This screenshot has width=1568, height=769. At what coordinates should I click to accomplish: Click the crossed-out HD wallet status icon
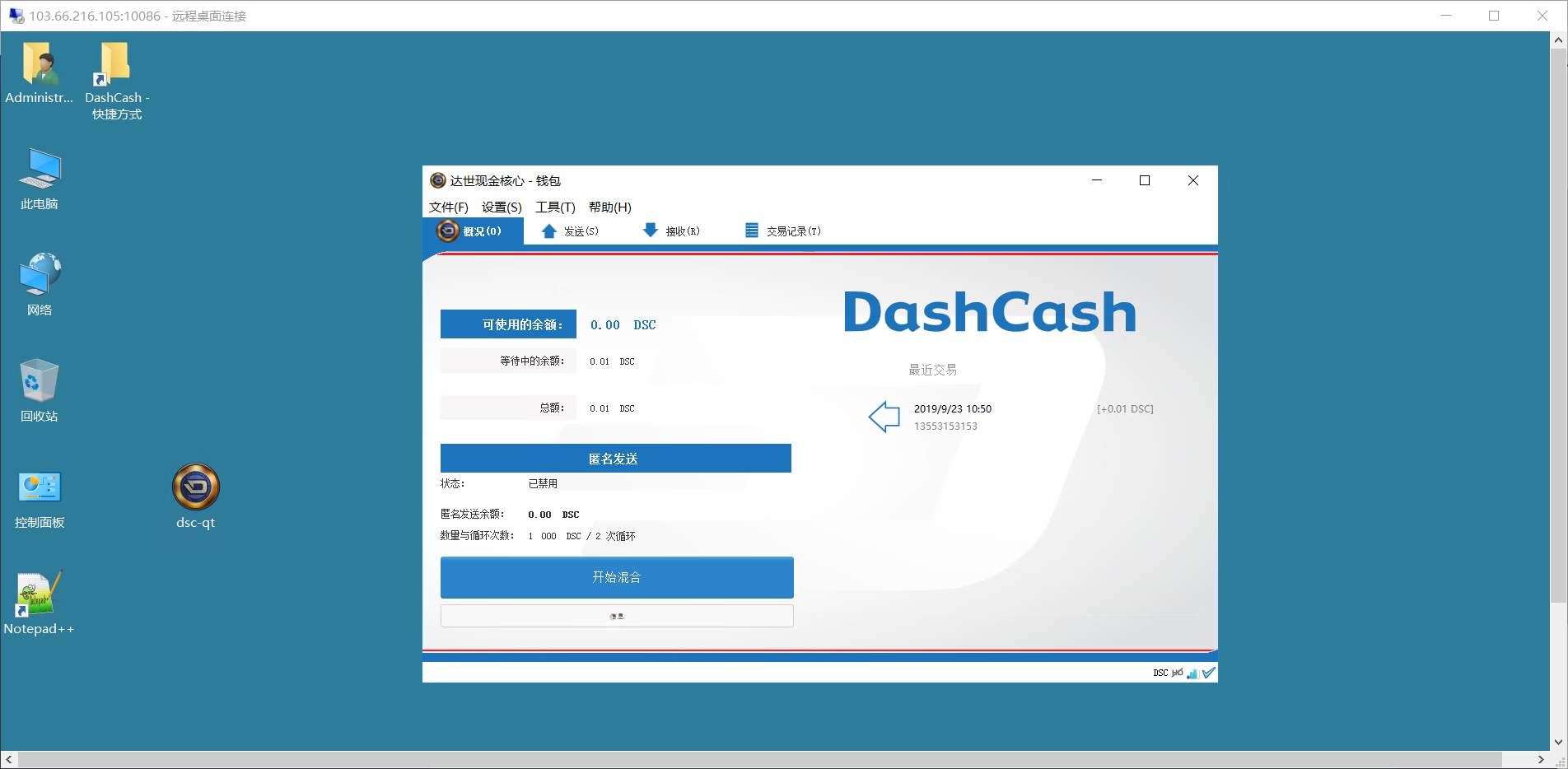tap(1178, 673)
